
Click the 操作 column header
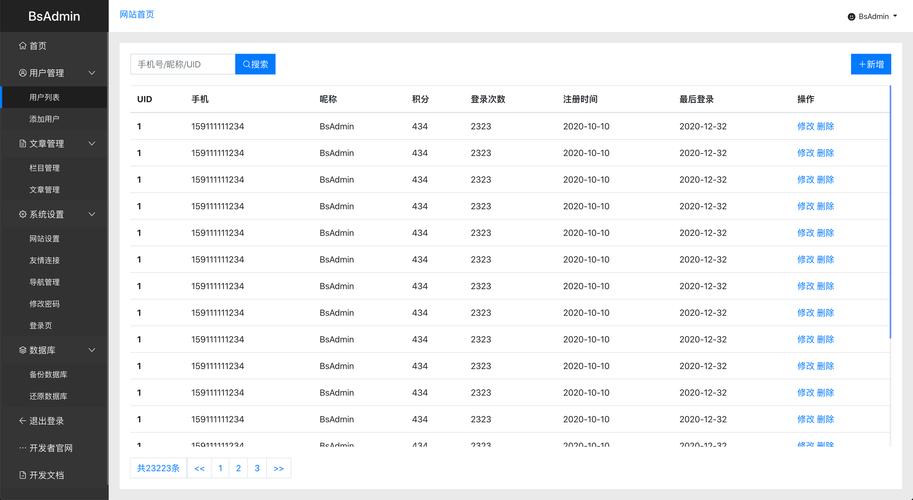806,99
